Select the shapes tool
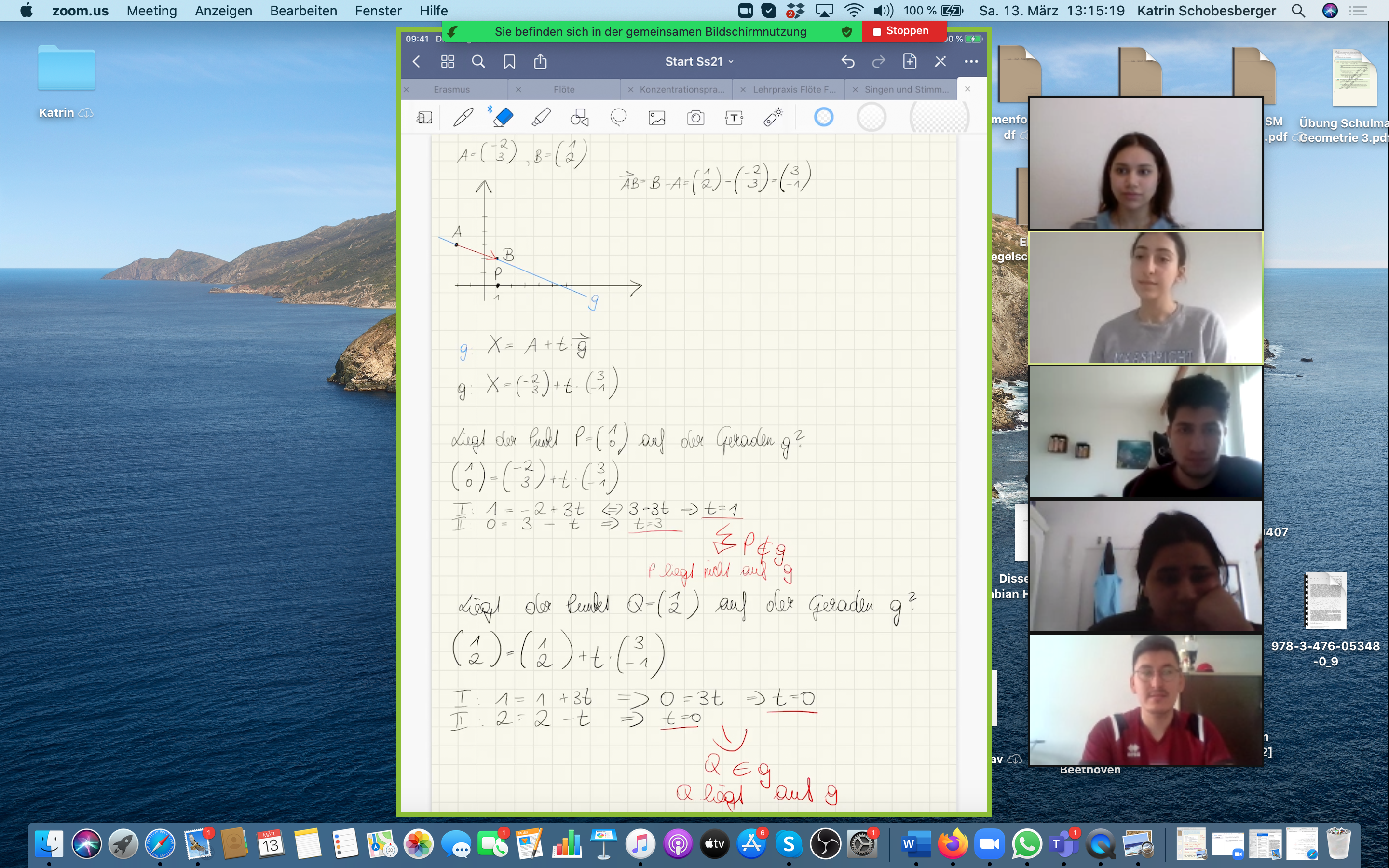Viewport: 1389px width, 868px height. 579,118
